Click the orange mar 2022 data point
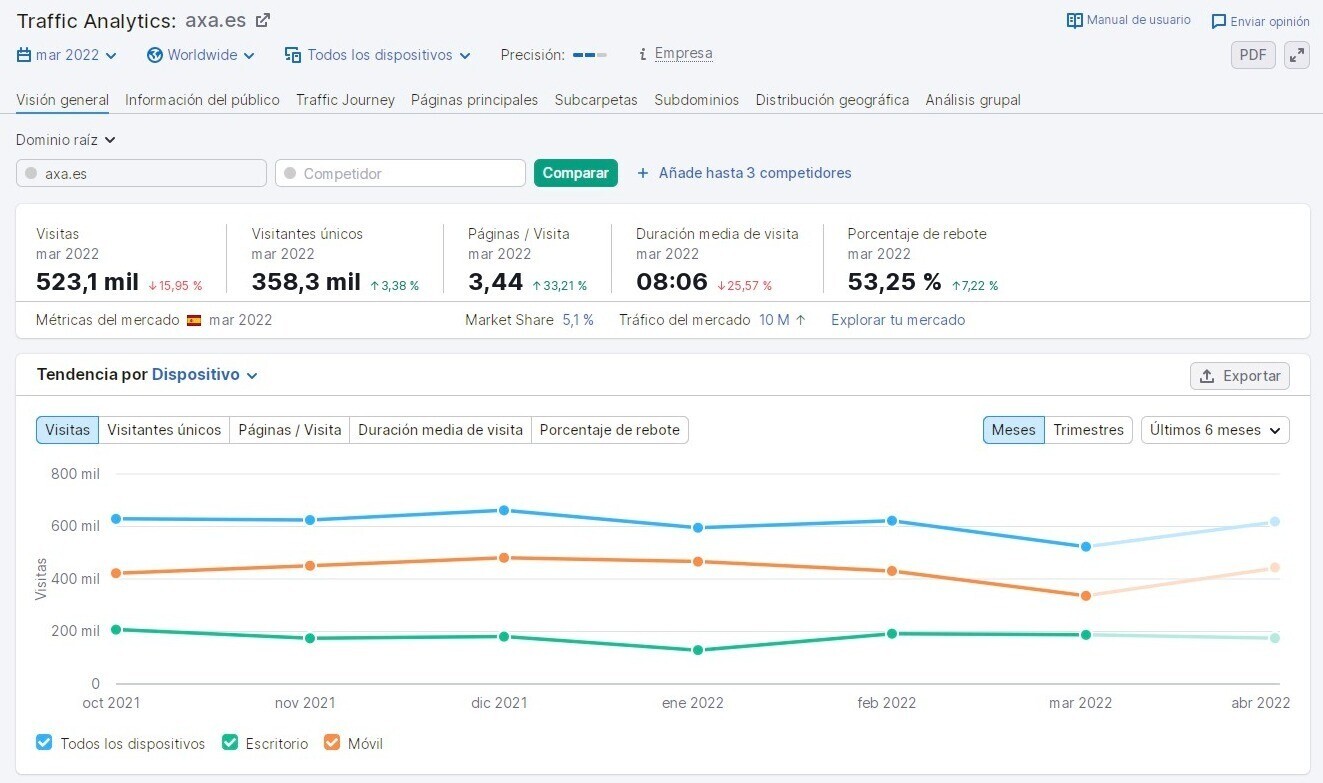This screenshot has width=1323, height=783. coord(1085,596)
